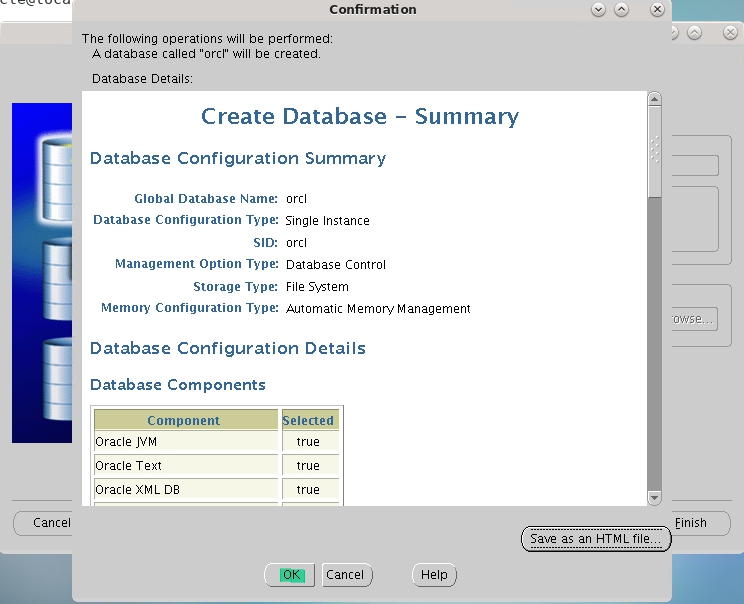Open Help for the Confirmation dialog

(x=434, y=575)
